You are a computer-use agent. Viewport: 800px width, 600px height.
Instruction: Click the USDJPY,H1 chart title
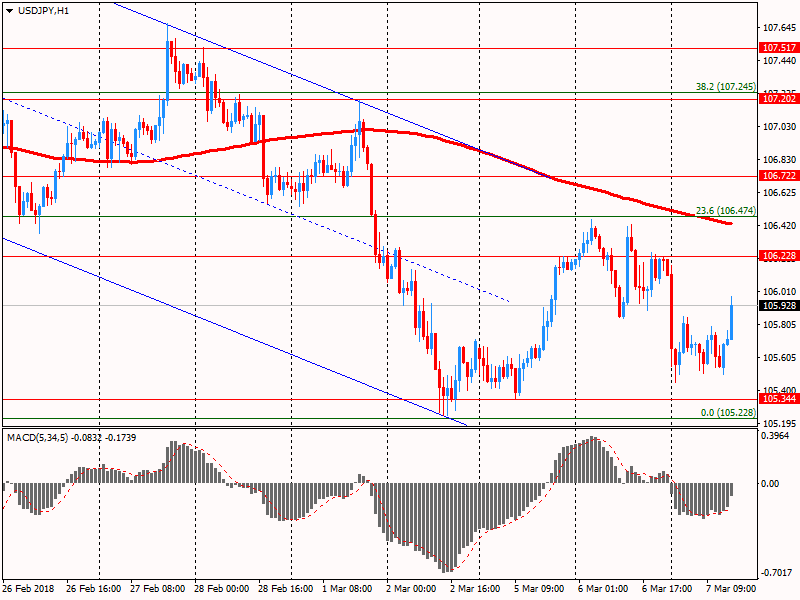43,10
